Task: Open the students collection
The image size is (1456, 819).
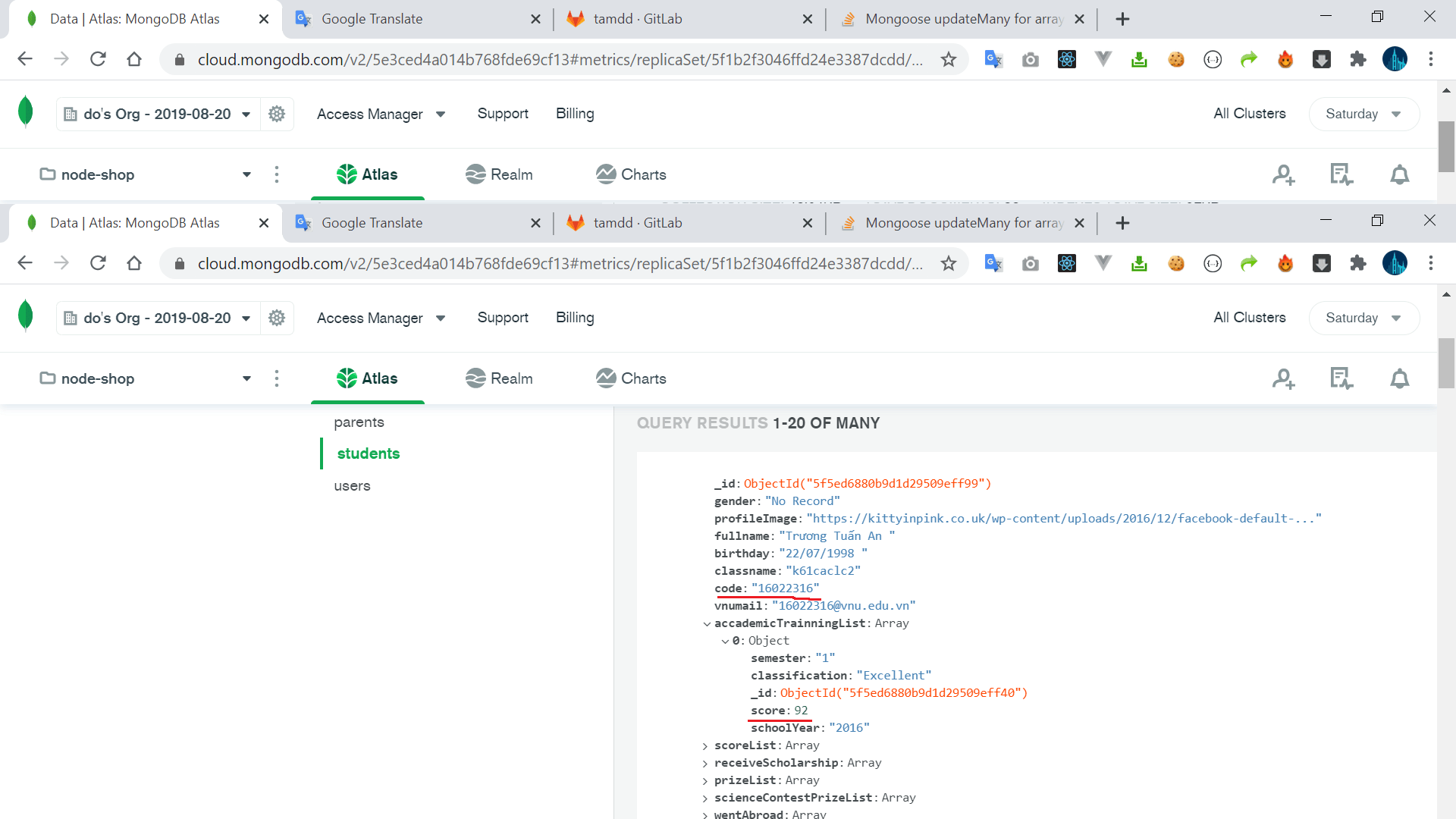Action: (x=368, y=453)
